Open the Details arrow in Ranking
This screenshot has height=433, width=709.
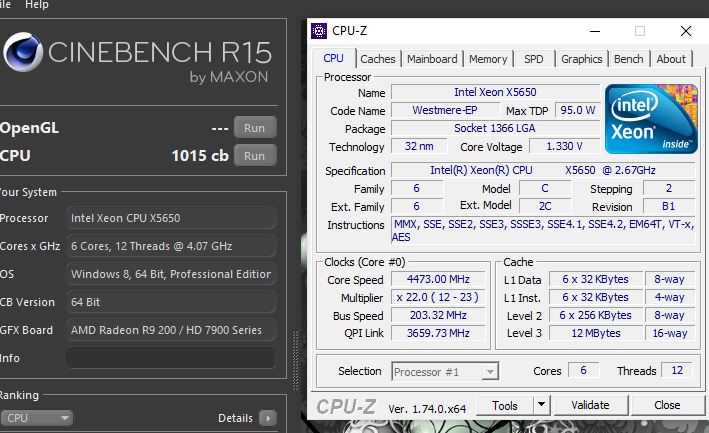click(x=268, y=418)
